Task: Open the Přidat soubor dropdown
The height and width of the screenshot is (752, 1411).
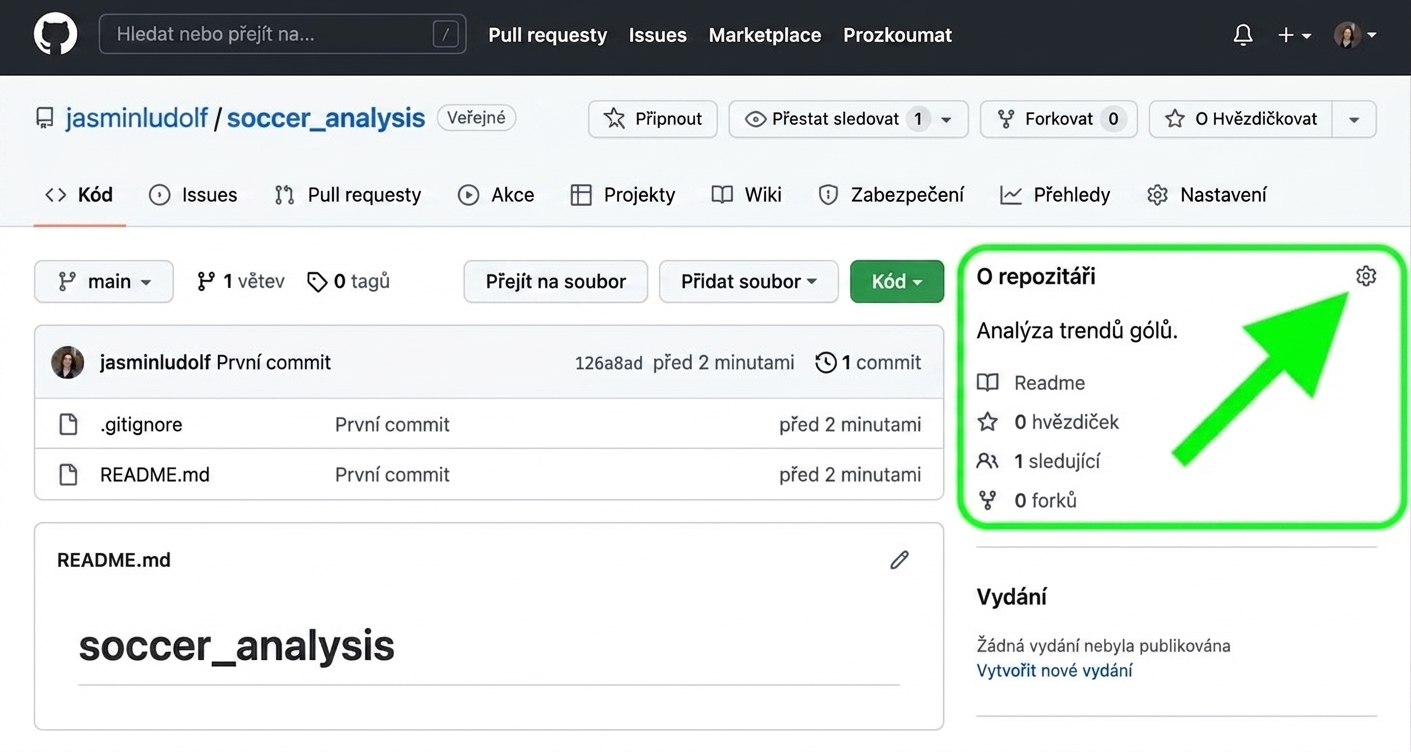Action: pyautogui.click(x=749, y=282)
